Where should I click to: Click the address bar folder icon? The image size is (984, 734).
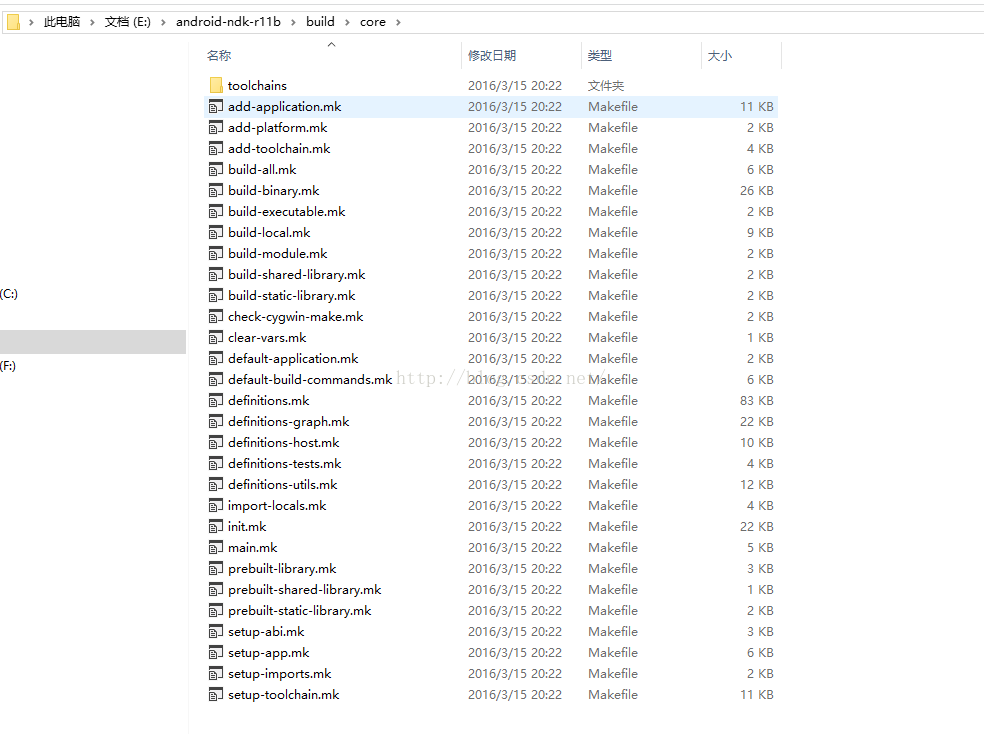pos(13,22)
